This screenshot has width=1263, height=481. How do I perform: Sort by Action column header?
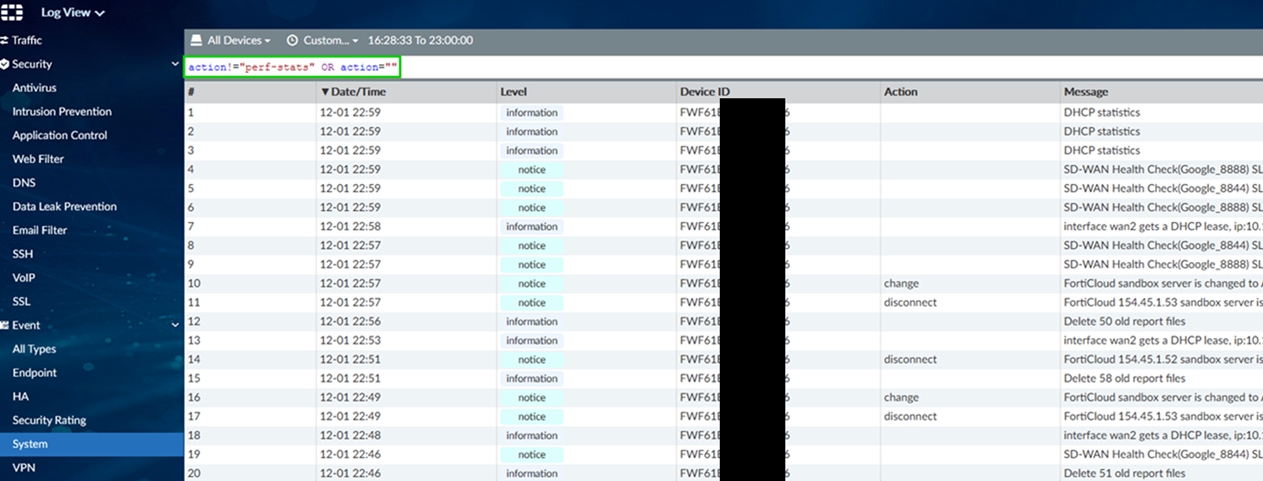click(900, 92)
